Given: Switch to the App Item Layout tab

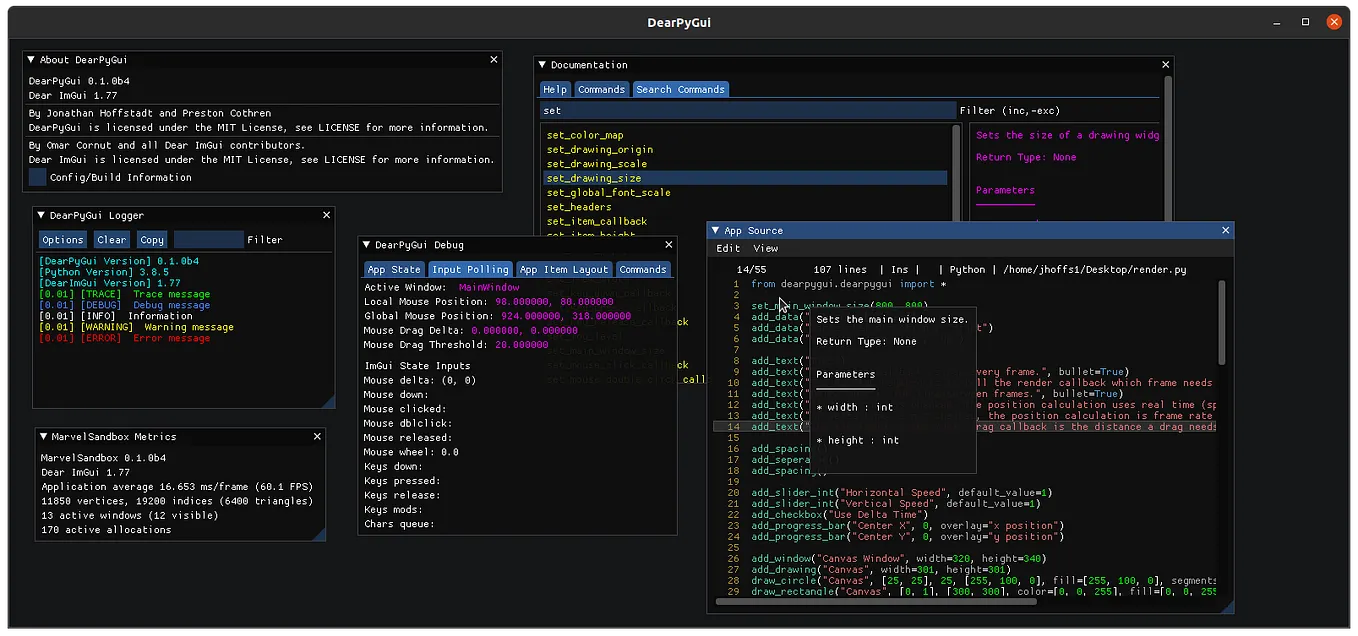Looking at the screenshot, I should click(564, 268).
